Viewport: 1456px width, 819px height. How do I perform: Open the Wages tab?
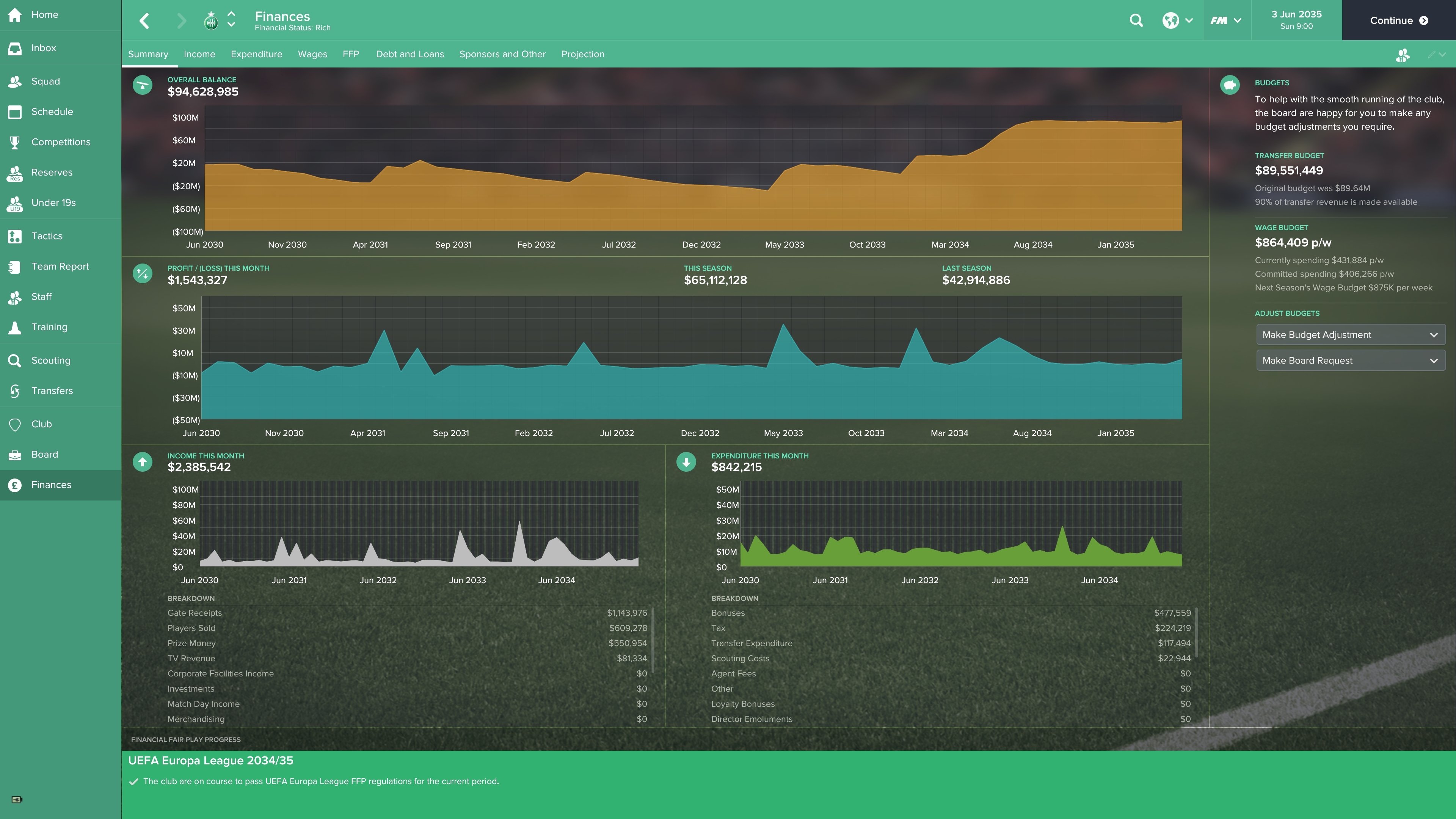click(x=312, y=54)
